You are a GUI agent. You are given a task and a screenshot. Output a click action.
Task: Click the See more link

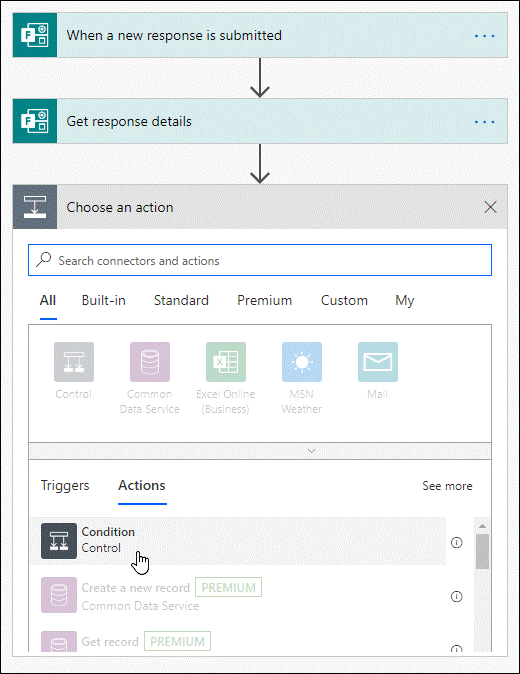tap(447, 486)
